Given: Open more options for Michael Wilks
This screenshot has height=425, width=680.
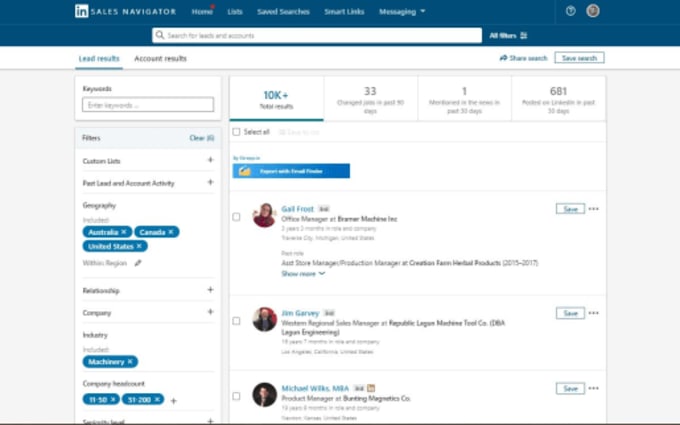Looking at the screenshot, I should 593,389.
